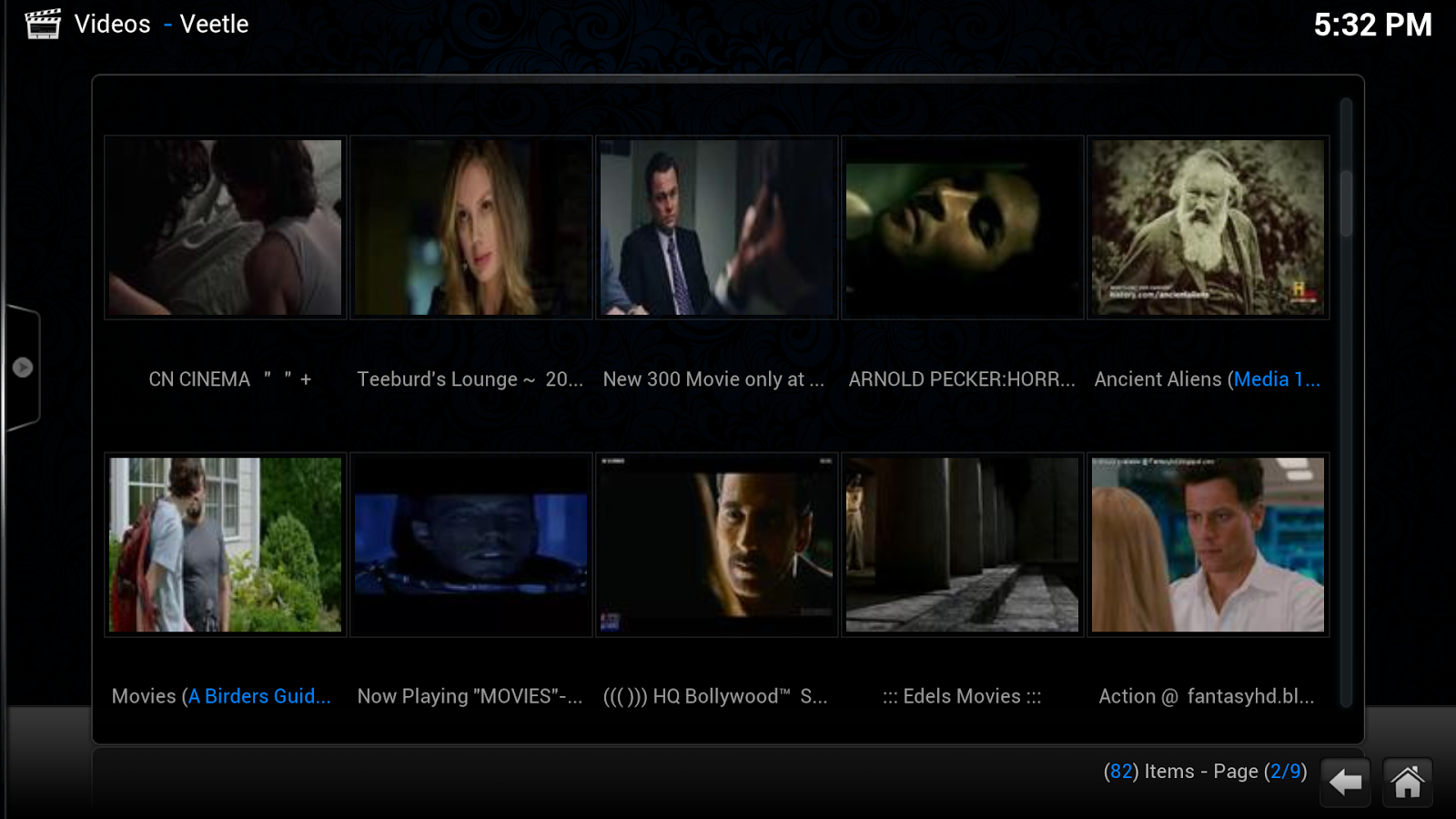
Task: Open the side panel play tab
Action: 22,368
